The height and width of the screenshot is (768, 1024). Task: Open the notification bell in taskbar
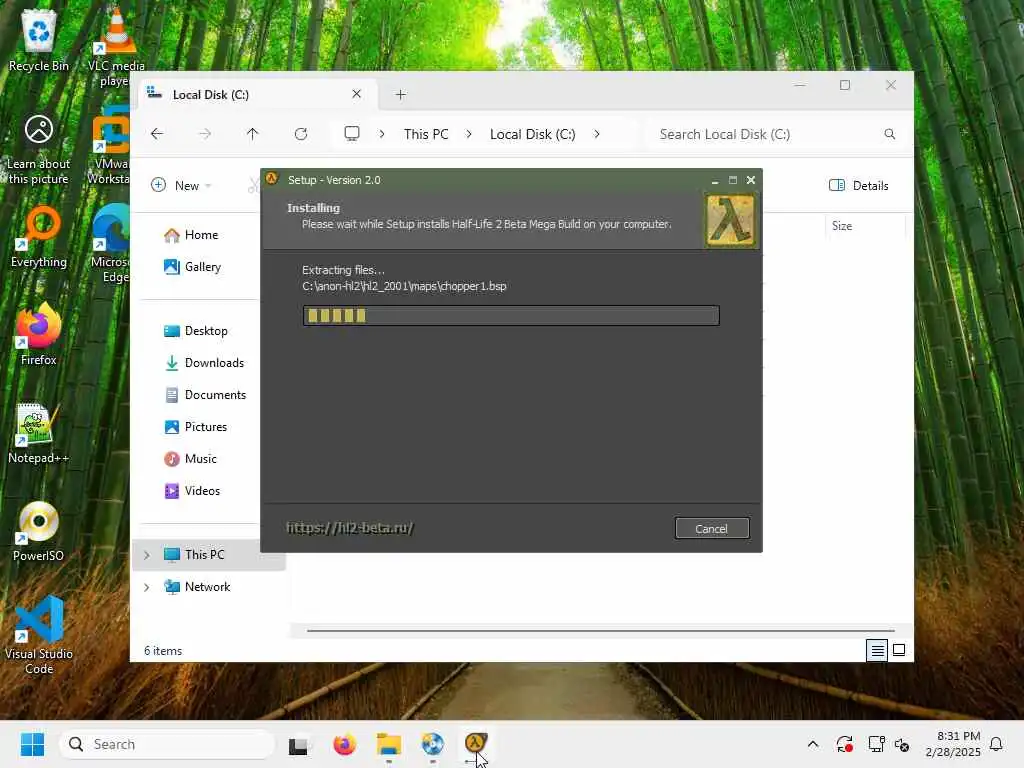pyautogui.click(x=997, y=744)
